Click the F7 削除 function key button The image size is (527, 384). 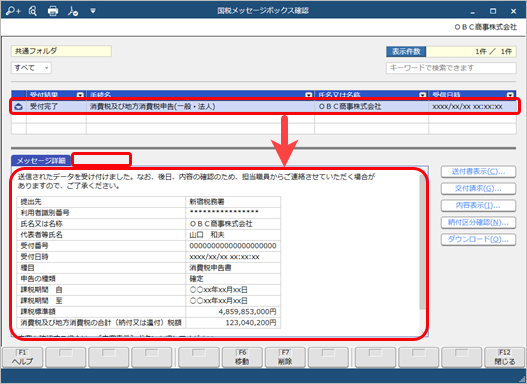click(285, 357)
